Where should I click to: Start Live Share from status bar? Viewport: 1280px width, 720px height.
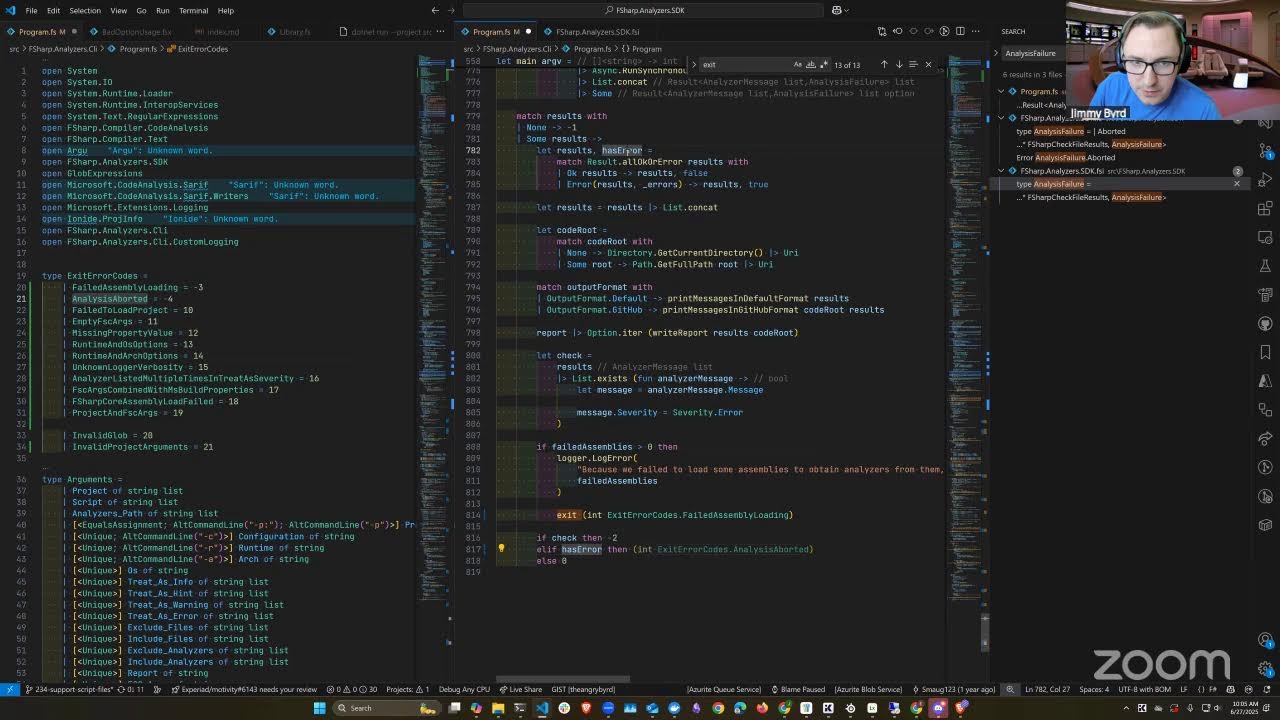click(521, 689)
